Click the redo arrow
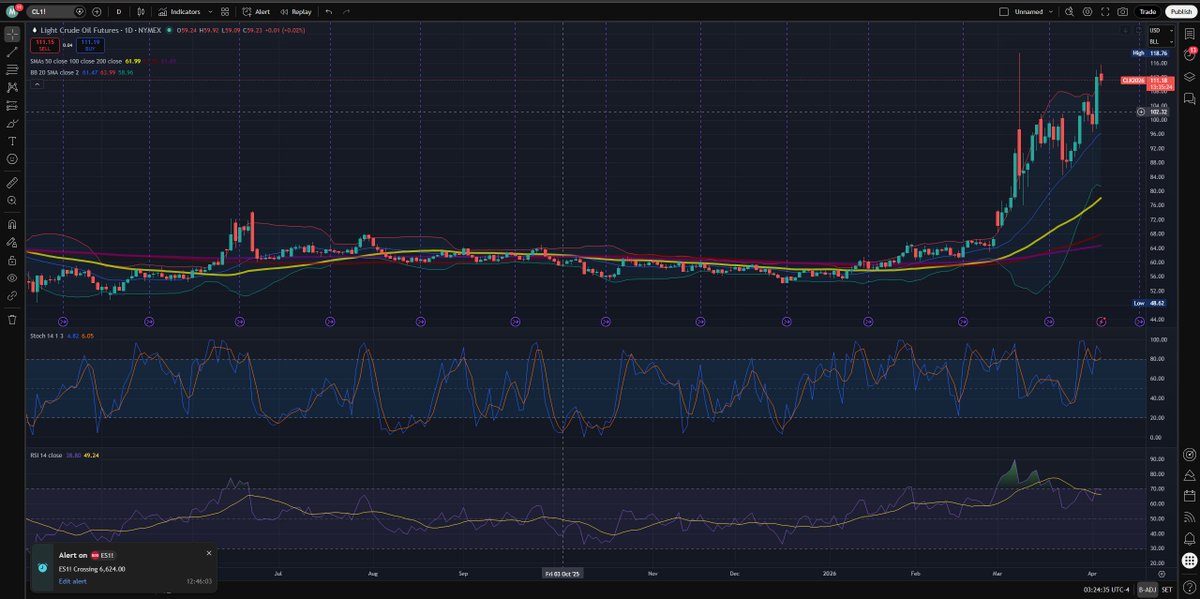1200x599 pixels. pos(347,12)
